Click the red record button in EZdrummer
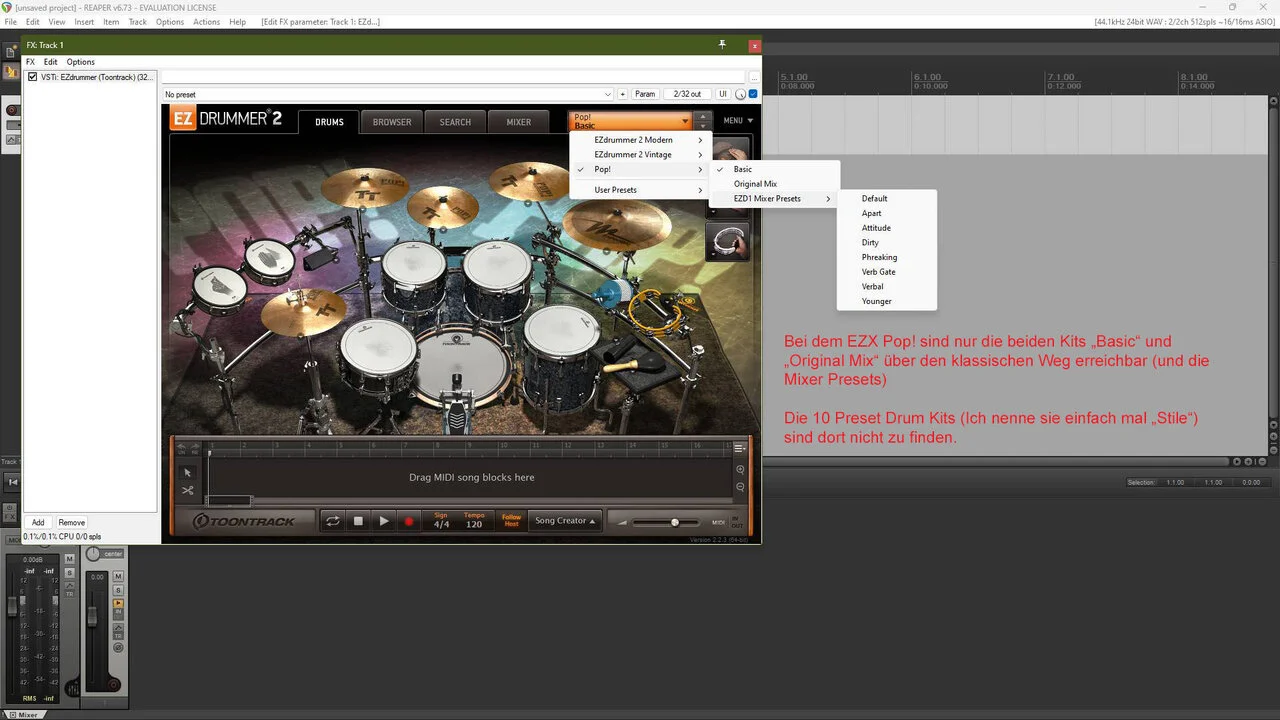Viewport: 1280px width, 720px height. point(408,521)
